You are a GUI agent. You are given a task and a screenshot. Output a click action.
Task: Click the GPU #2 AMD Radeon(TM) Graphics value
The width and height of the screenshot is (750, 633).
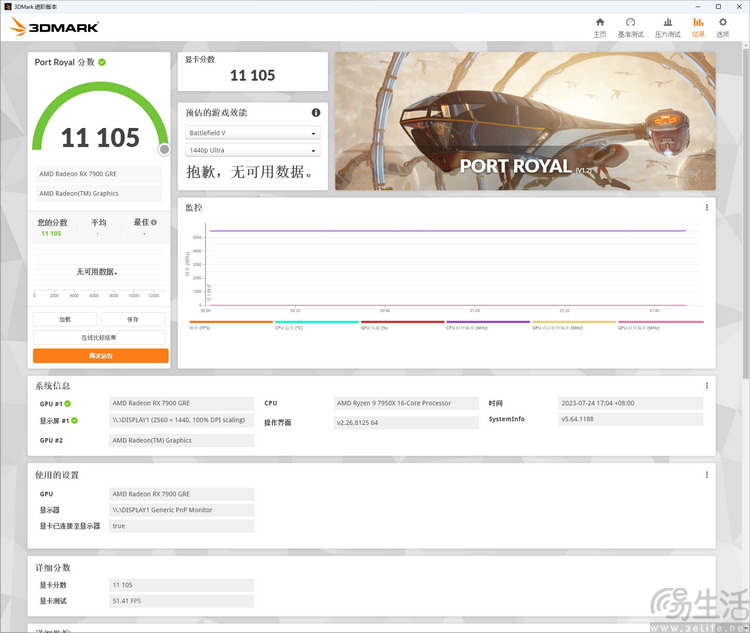coord(181,440)
